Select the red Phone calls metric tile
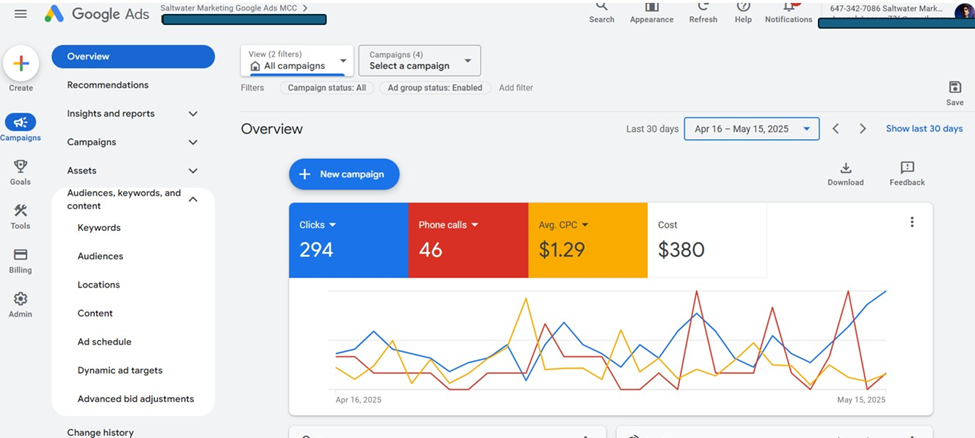 (467, 240)
